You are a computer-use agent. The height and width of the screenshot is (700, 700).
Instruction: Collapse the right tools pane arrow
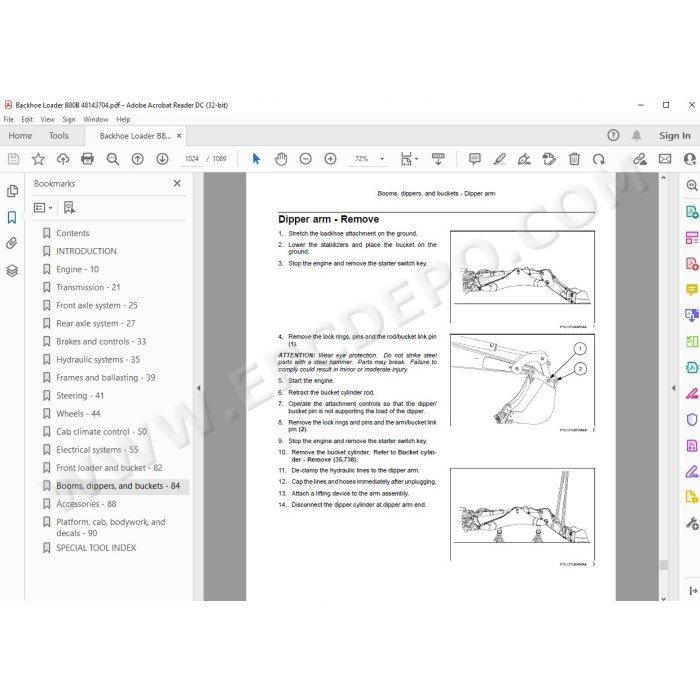pos(673,388)
